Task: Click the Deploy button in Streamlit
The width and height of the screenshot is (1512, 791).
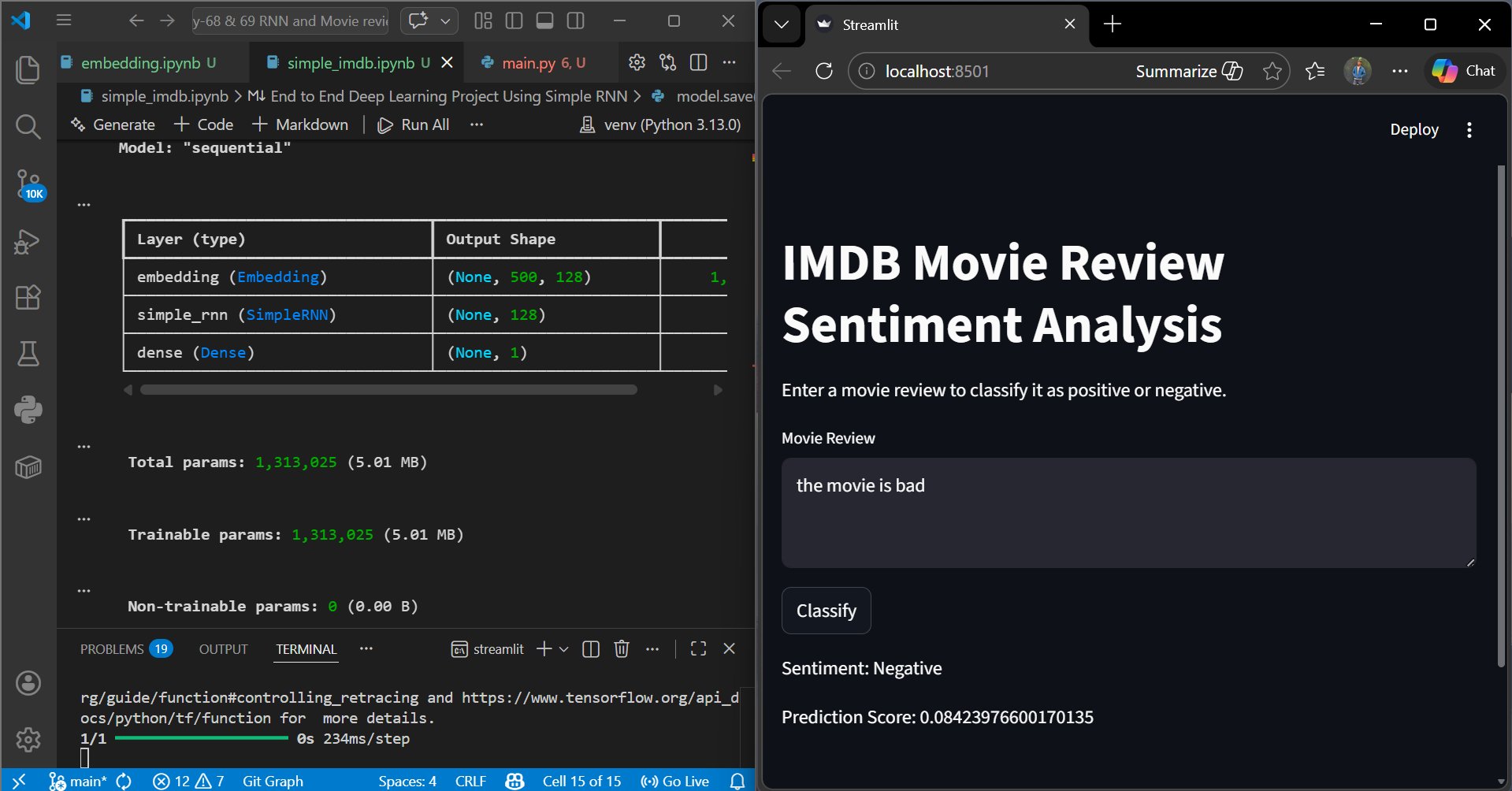Action: pyautogui.click(x=1414, y=130)
